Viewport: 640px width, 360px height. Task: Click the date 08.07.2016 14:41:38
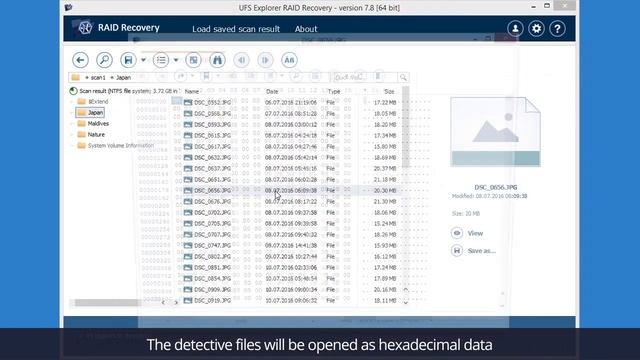291,246
